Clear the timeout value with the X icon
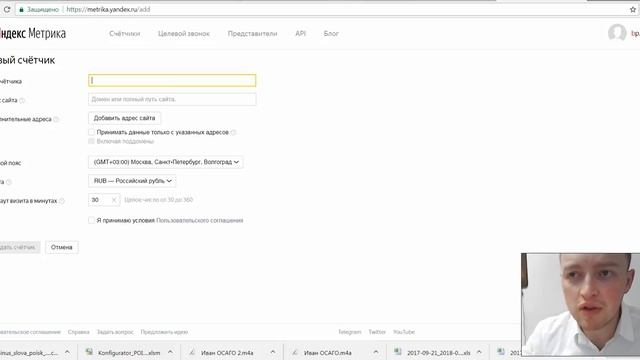The width and height of the screenshot is (640, 360). [x=114, y=200]
